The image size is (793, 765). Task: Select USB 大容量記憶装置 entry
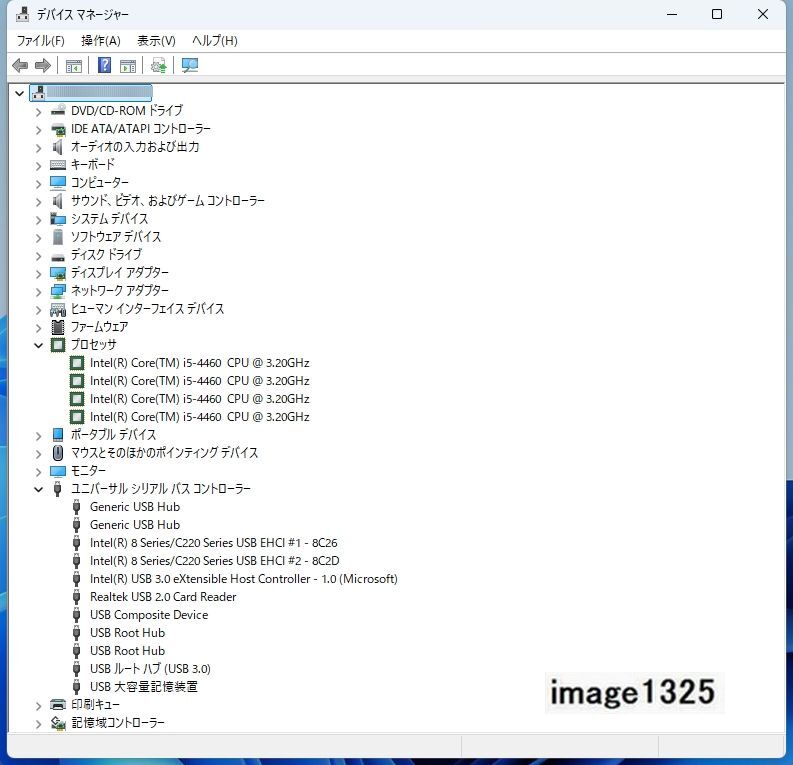144,687
